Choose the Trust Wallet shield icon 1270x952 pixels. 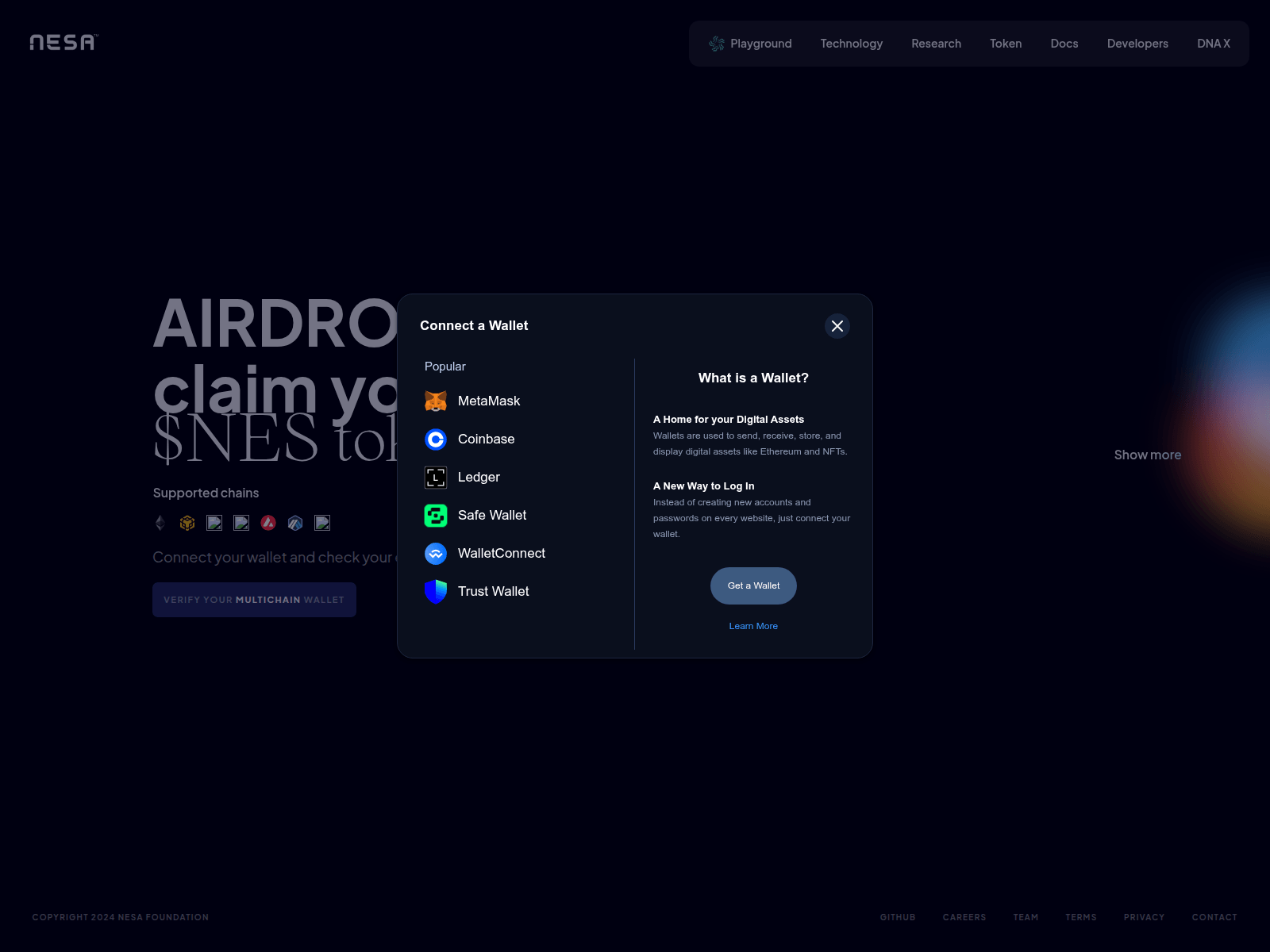[x=436, y=592]
